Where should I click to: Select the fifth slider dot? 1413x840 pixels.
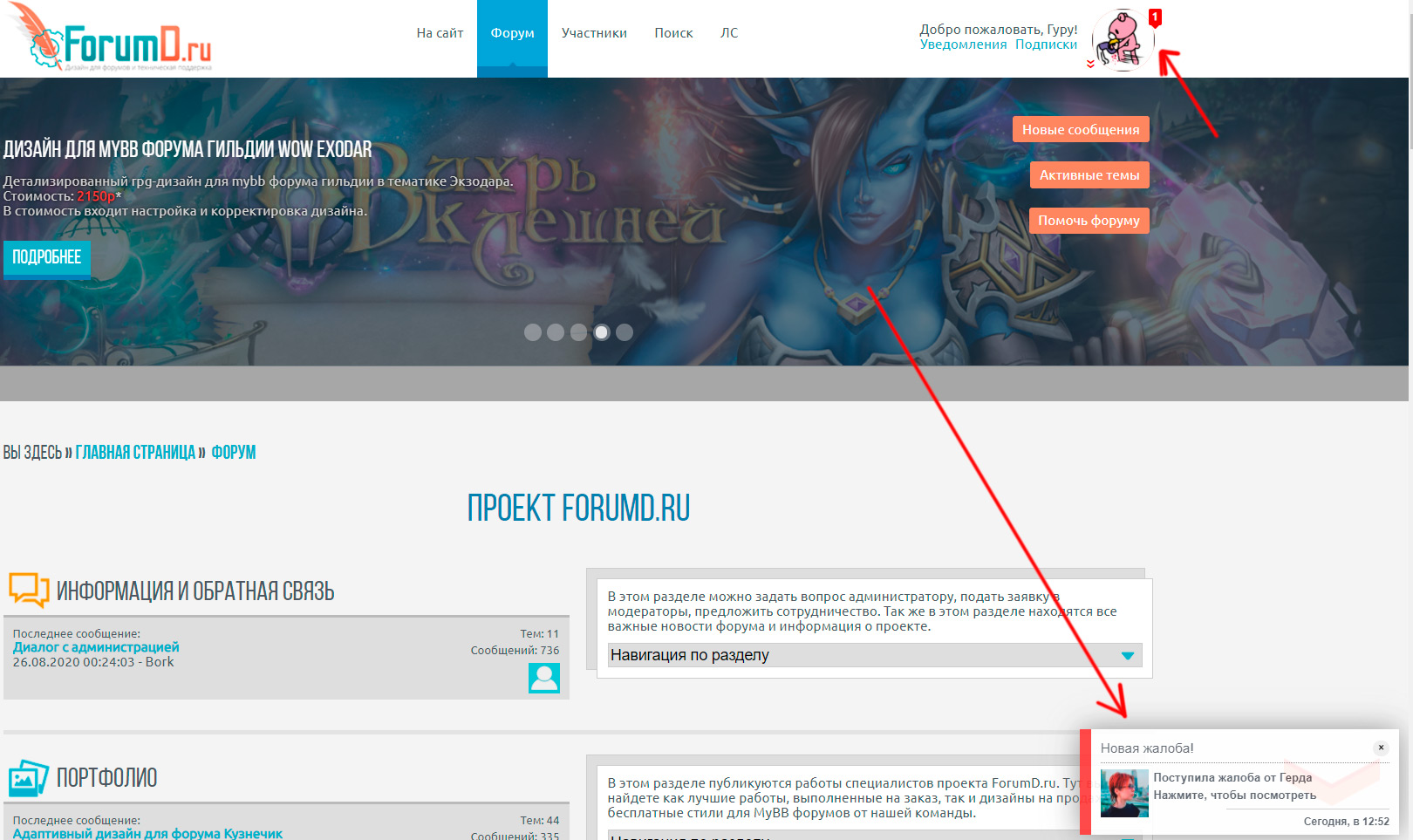coord(625,332)
